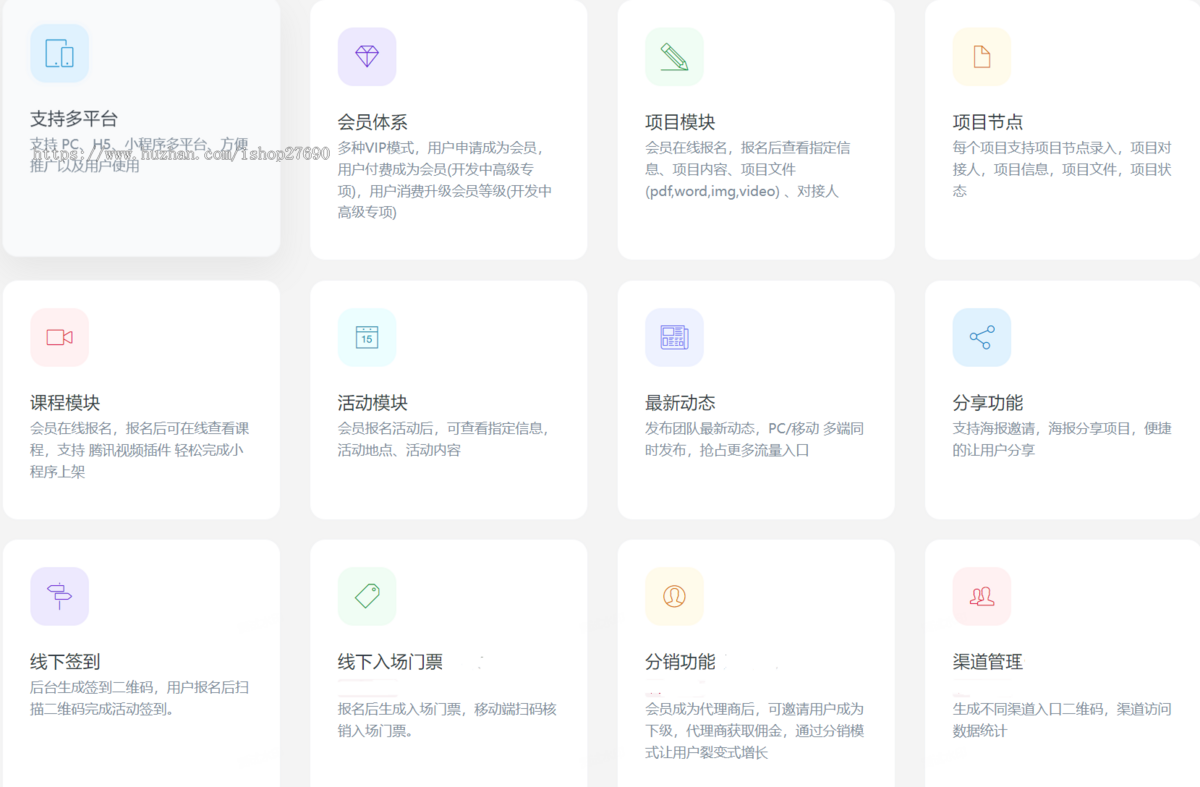The image size is (1200, 787).
Task: Click the diamond icon for 会员体系
Action: pos(367,57)
